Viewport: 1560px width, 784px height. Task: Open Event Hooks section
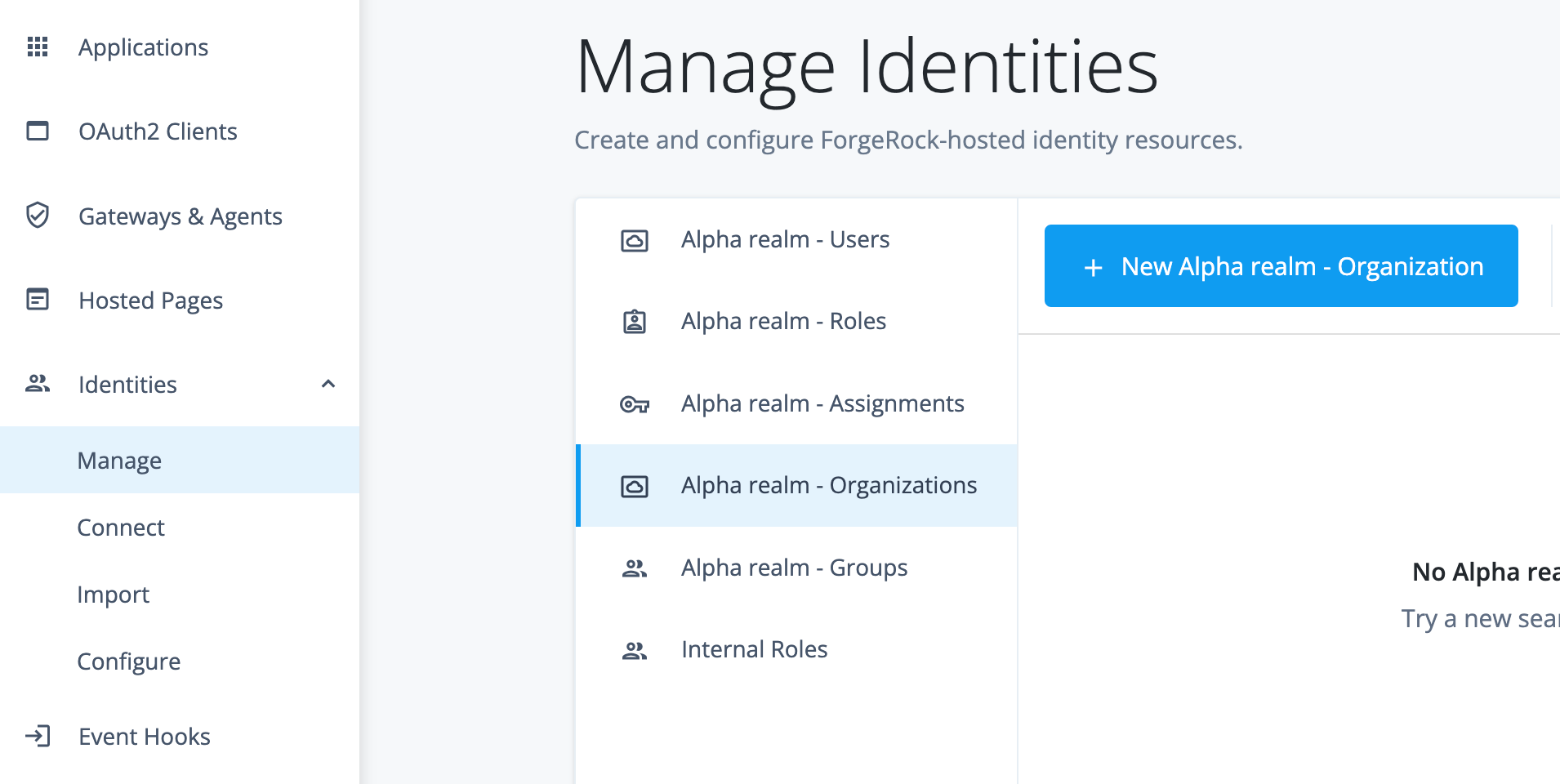pyautogui.click(x=180, y=736)
